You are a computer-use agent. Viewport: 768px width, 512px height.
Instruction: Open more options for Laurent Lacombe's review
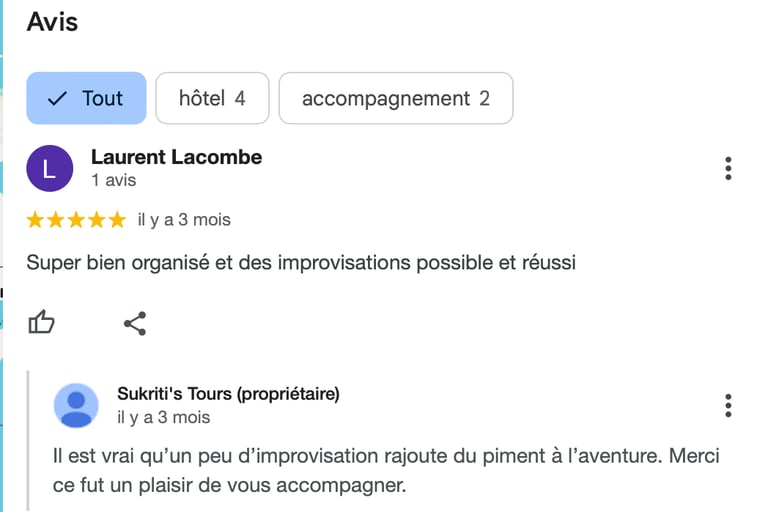(728, 168)
